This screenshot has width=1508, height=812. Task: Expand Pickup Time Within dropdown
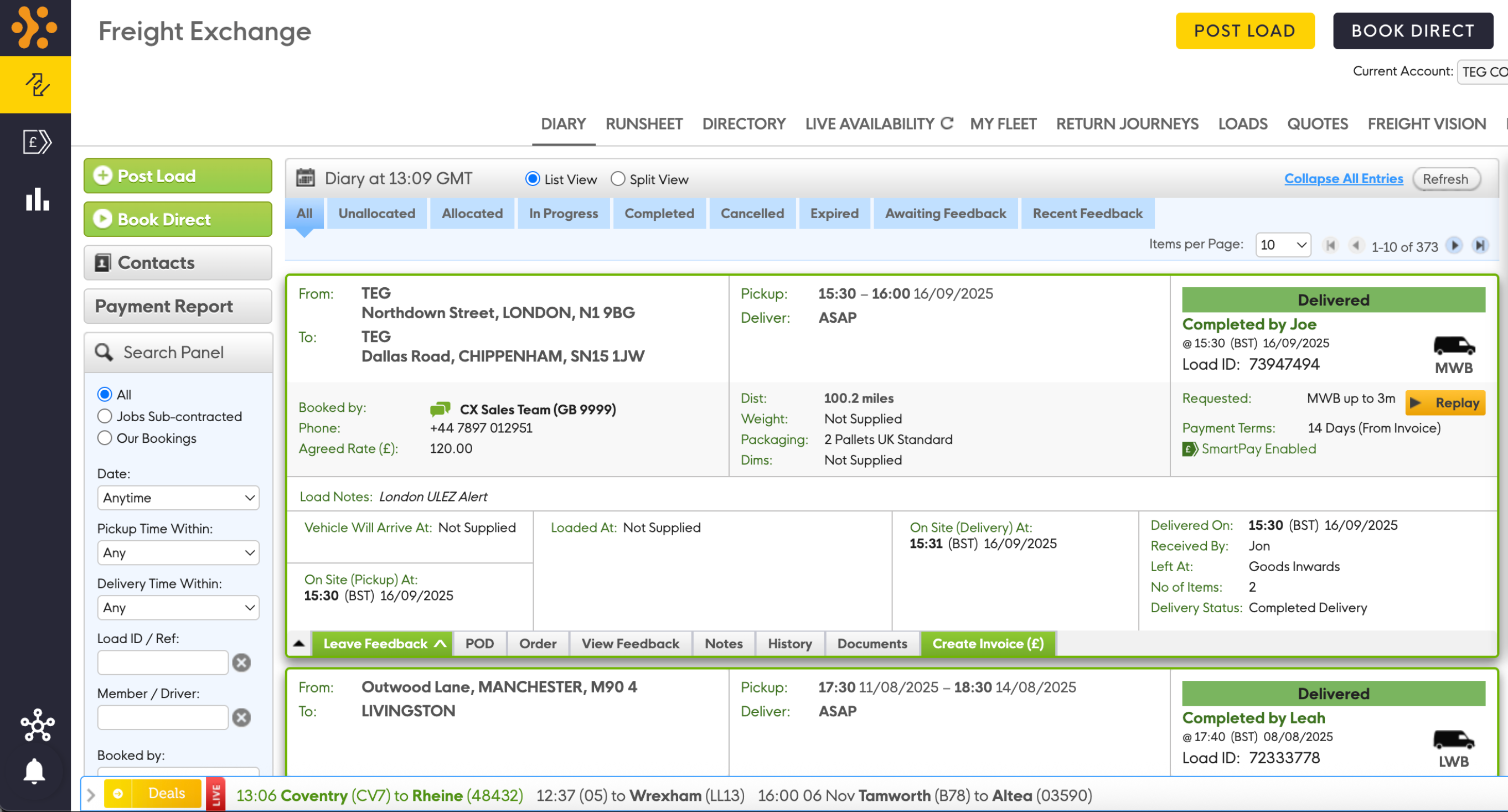click(178, 552)
